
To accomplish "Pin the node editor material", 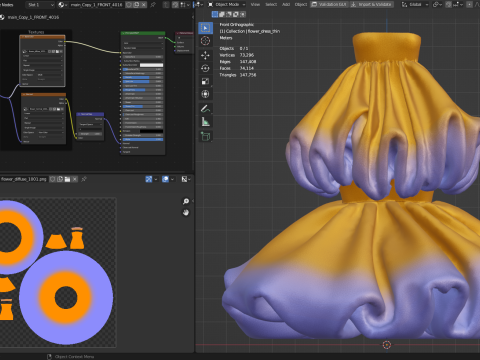I will tap(153, 5).
